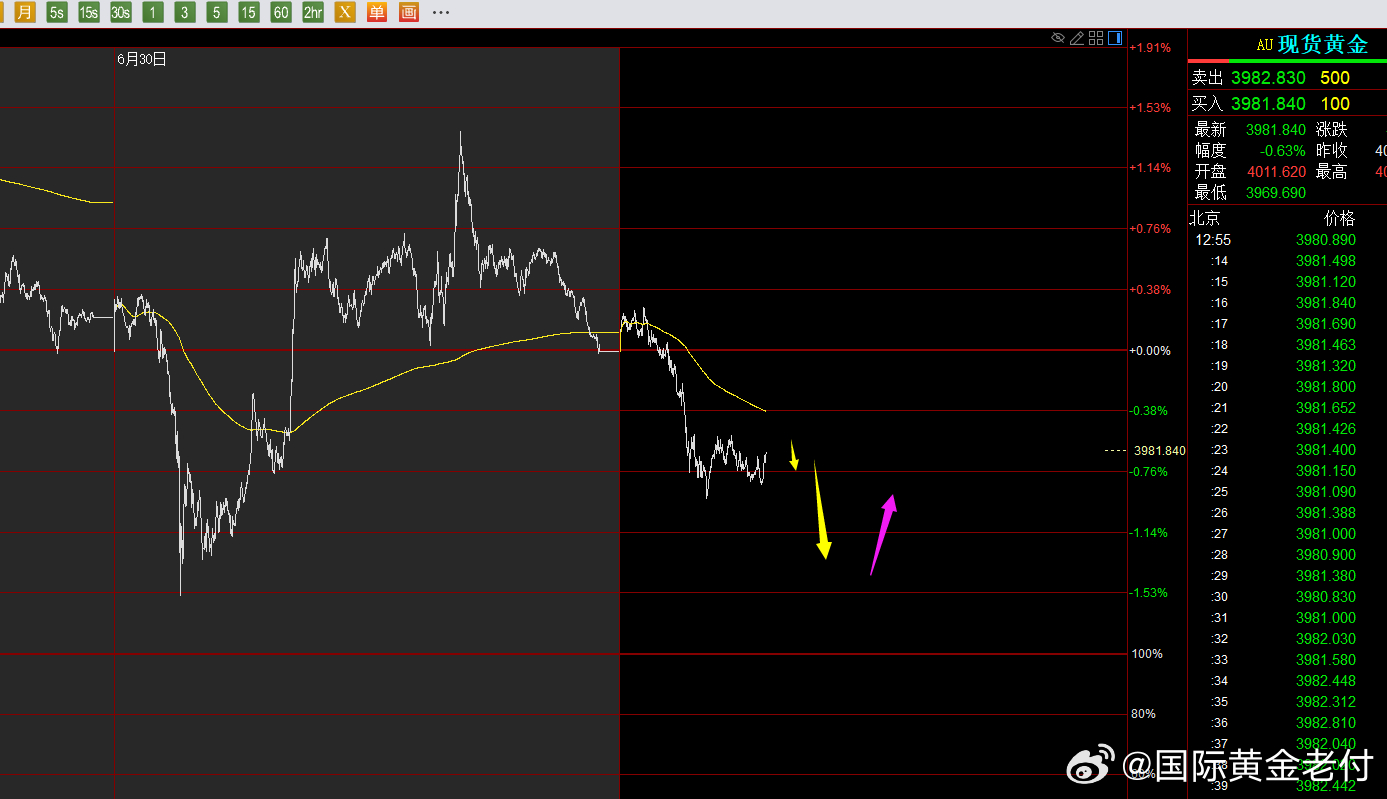Screen dimensions: 1387x799
Task: Click the +0.00% axis label
Action: click(x=1150, y=351)
